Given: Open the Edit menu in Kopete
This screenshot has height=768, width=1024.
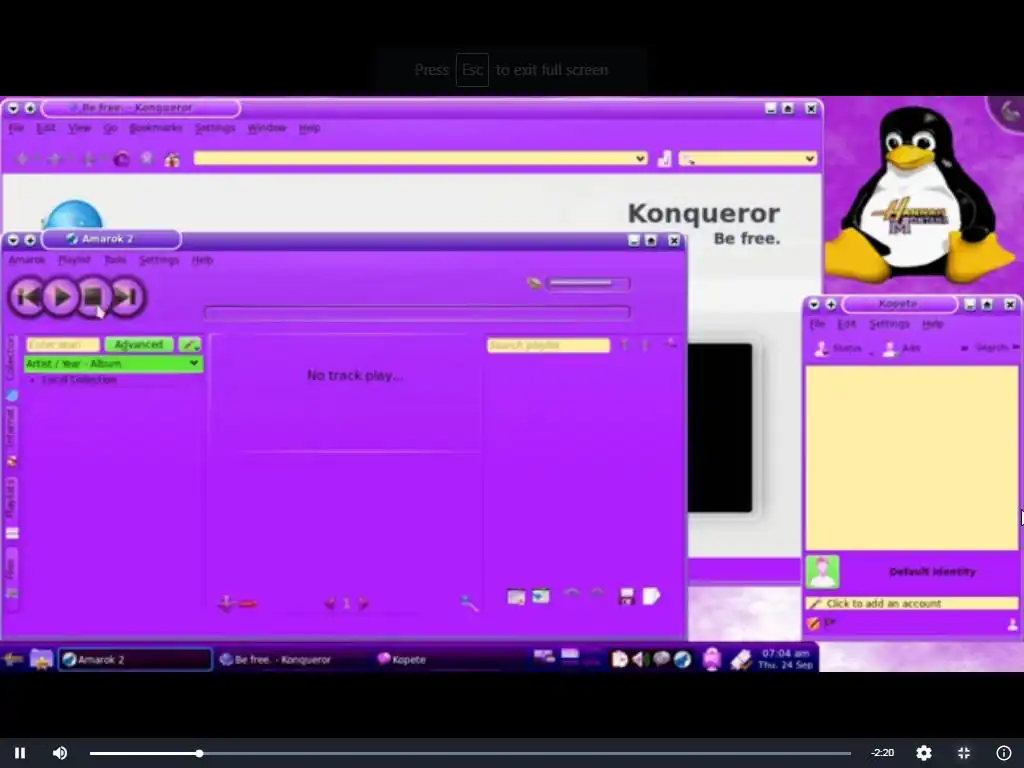Looking at the screenshot, I should [x=846, y=324].
